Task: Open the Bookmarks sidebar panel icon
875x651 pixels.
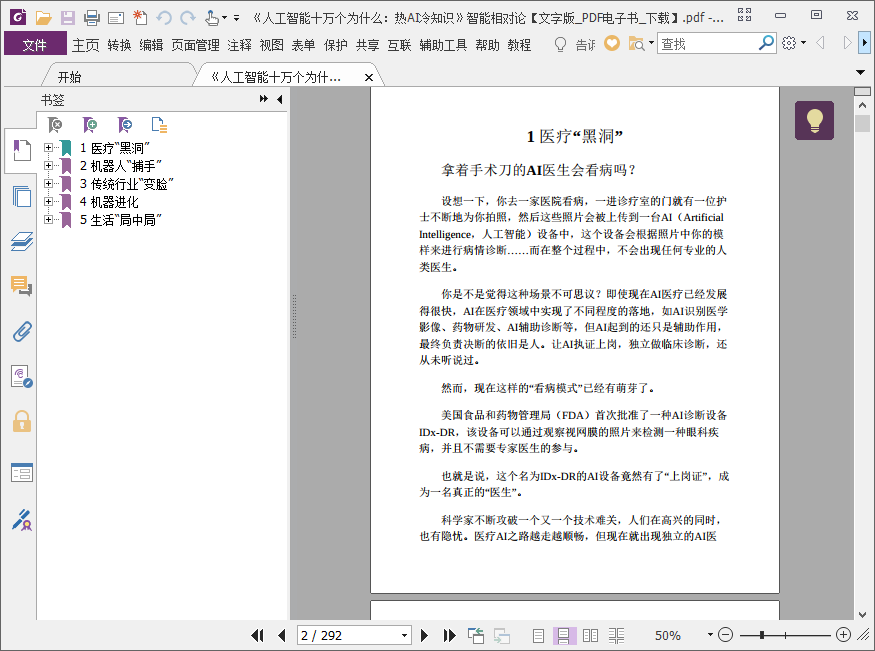Action: pyautogui.click(x=22, y=151)
